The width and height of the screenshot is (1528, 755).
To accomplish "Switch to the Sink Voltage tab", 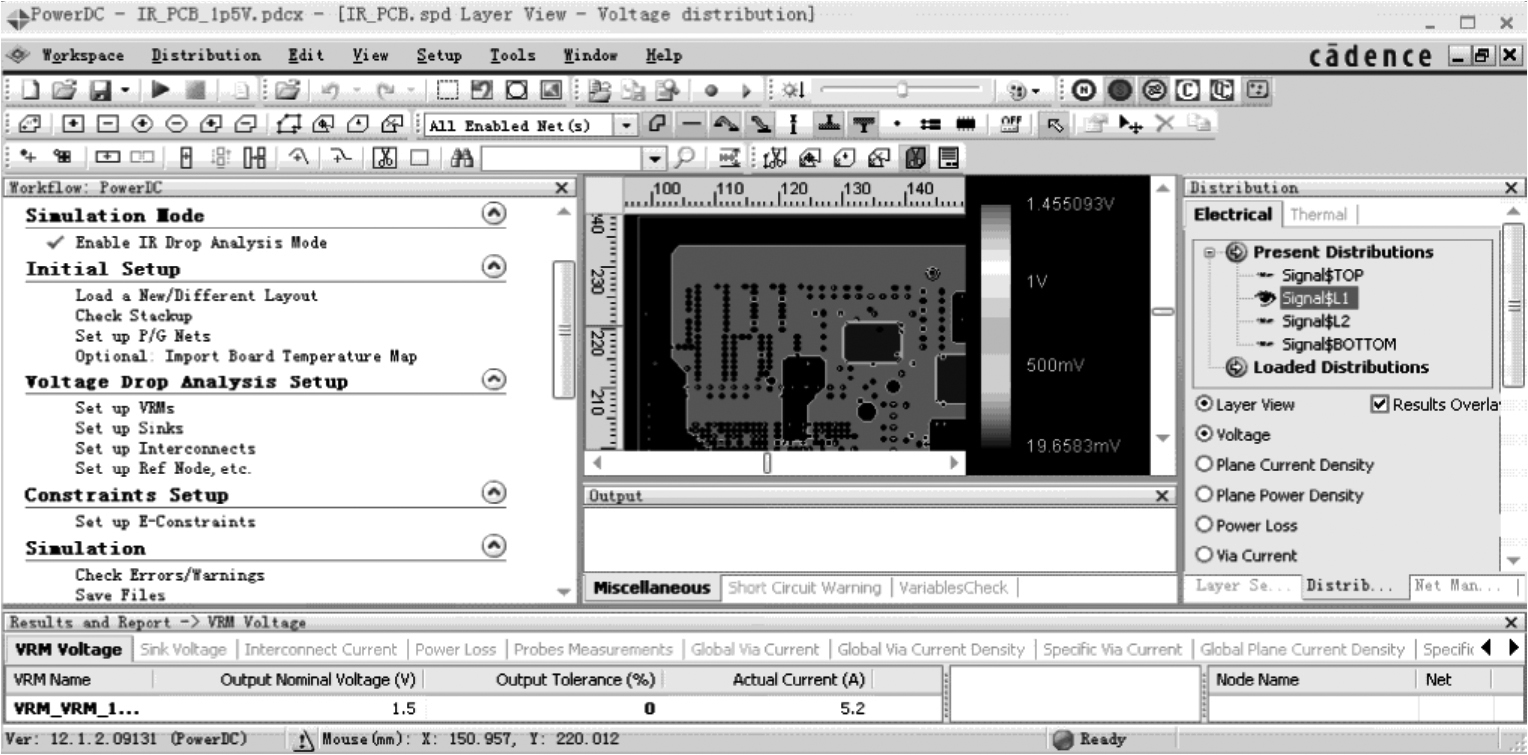I will point(184,650).
